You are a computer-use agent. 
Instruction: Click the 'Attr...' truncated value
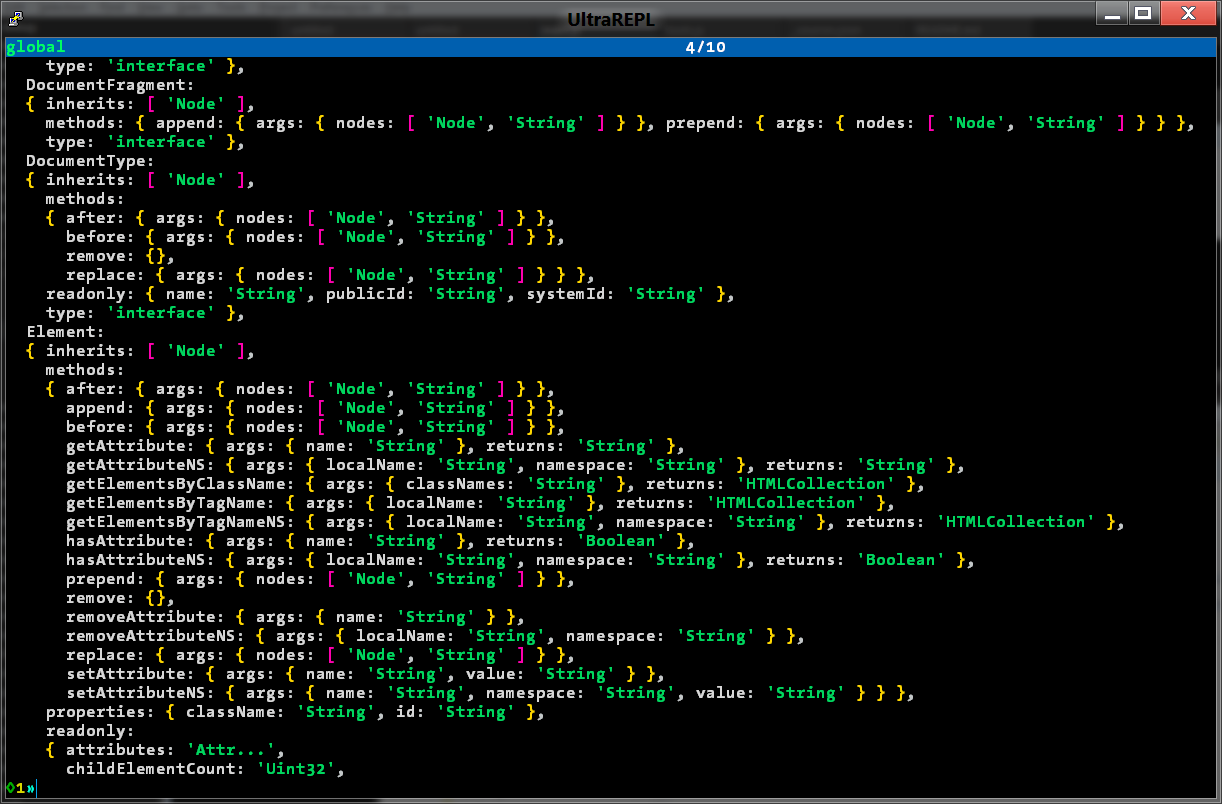coord(231,750)
